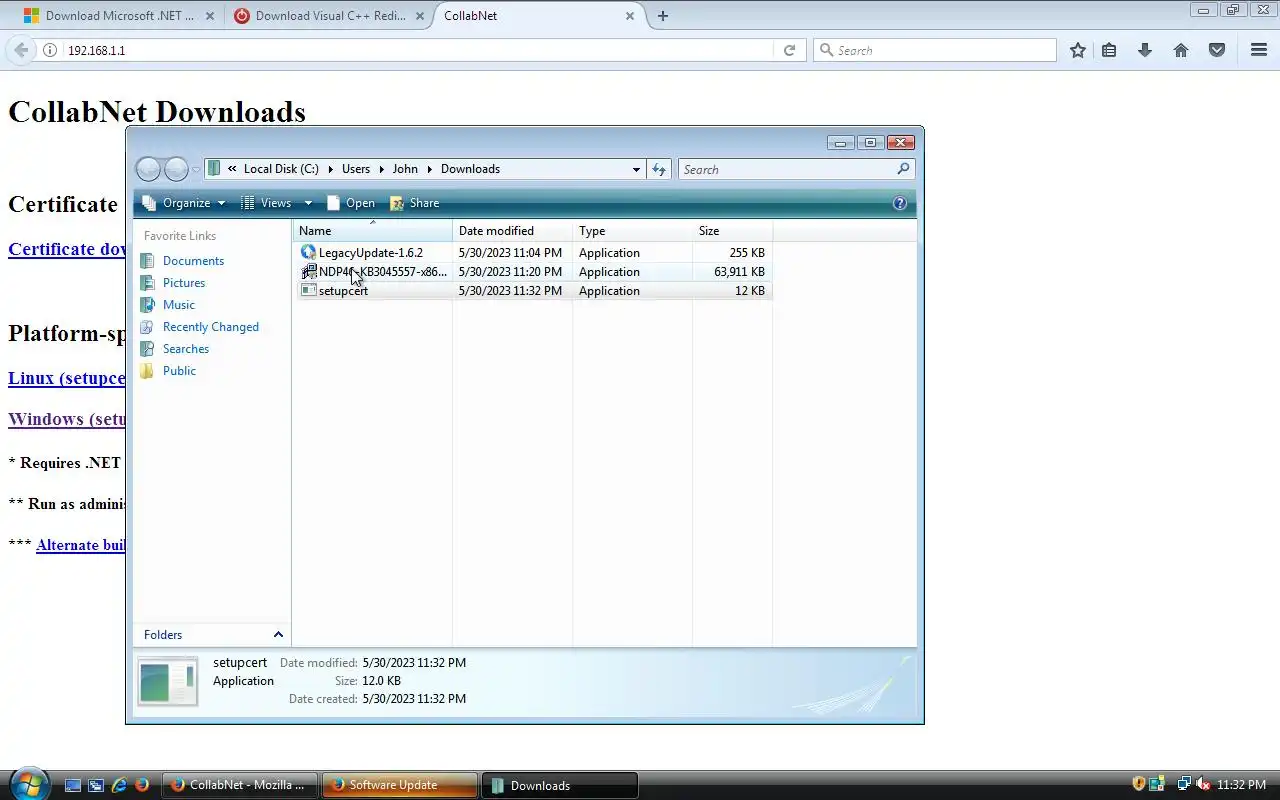1280x800 pixels.
Task: Refresh the Downloads folder view
Action: pyautogui.click(x=659, y=169)
